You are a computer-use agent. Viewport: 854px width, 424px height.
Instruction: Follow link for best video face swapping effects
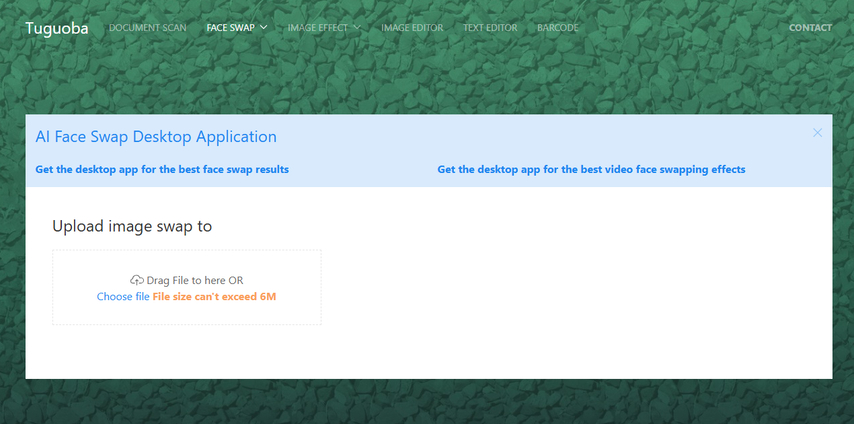pos(591,169)
